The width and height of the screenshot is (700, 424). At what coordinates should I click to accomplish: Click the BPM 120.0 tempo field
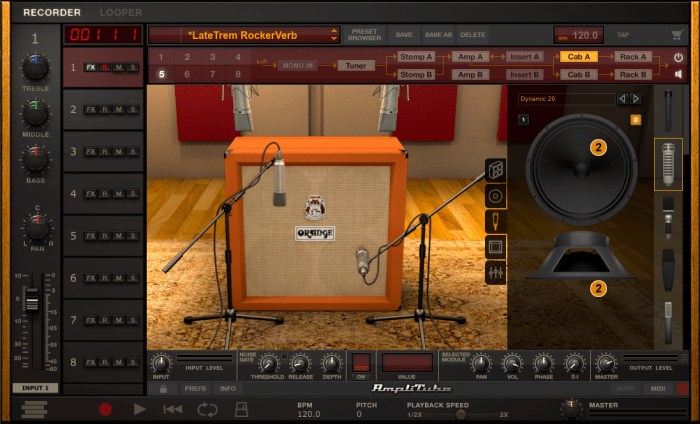point(579,35)
